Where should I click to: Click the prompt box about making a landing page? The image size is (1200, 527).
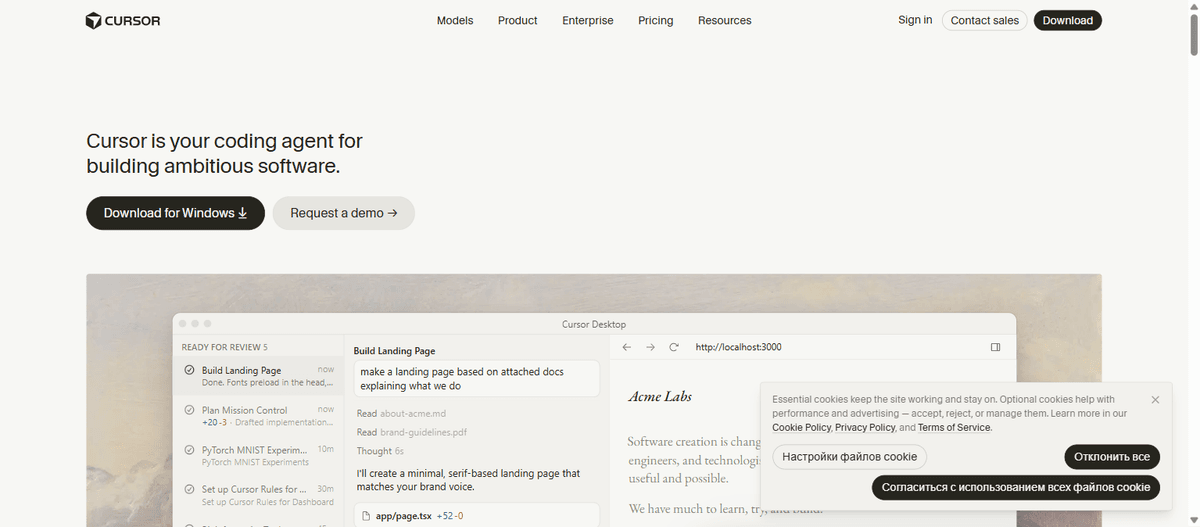point(476,379)
